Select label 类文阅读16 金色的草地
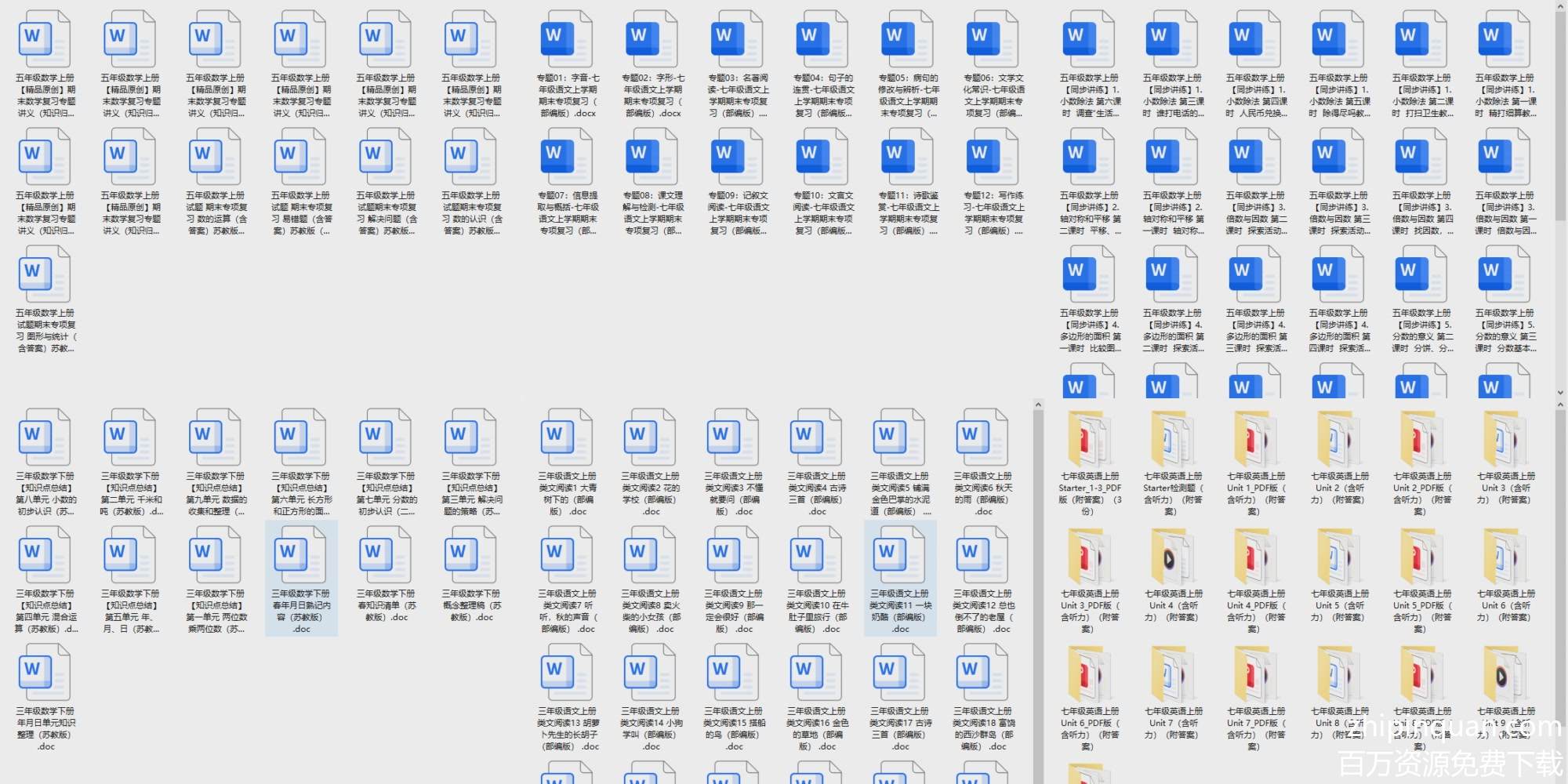1568x784 pixels. (x=817, y=729)
